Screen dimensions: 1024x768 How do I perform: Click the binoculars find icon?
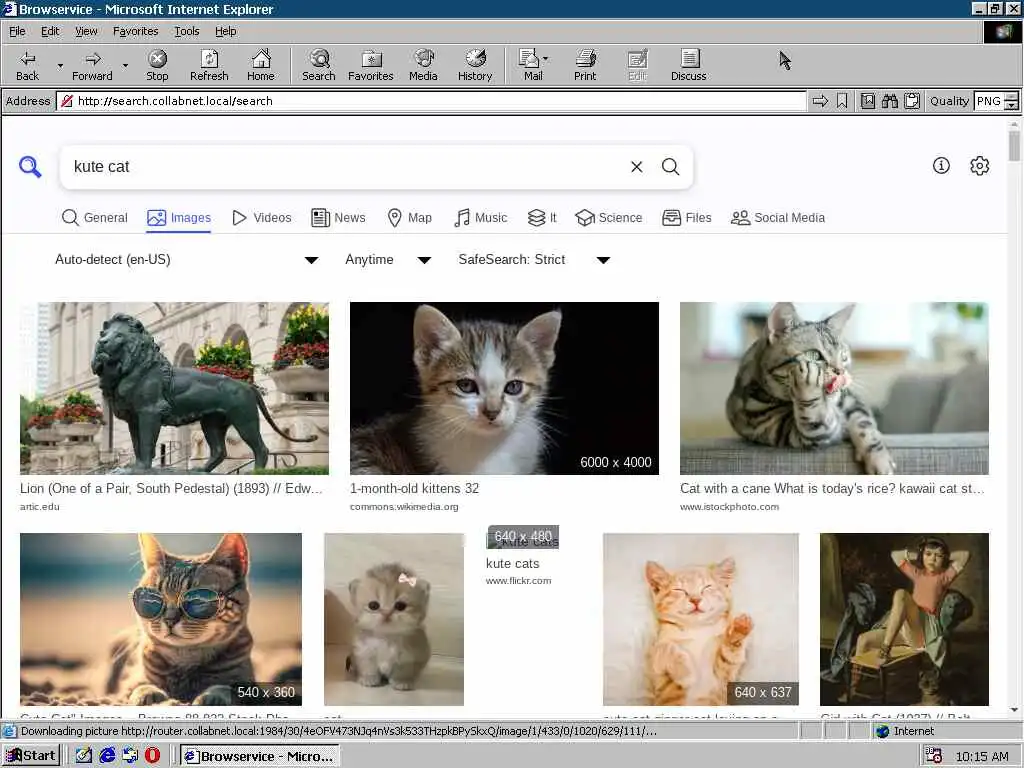tap(889, 101)
